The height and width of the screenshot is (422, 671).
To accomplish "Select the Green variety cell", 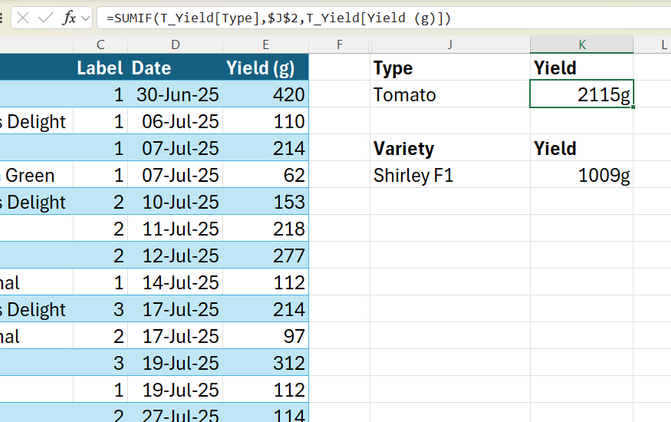I will tap(36, 175).
